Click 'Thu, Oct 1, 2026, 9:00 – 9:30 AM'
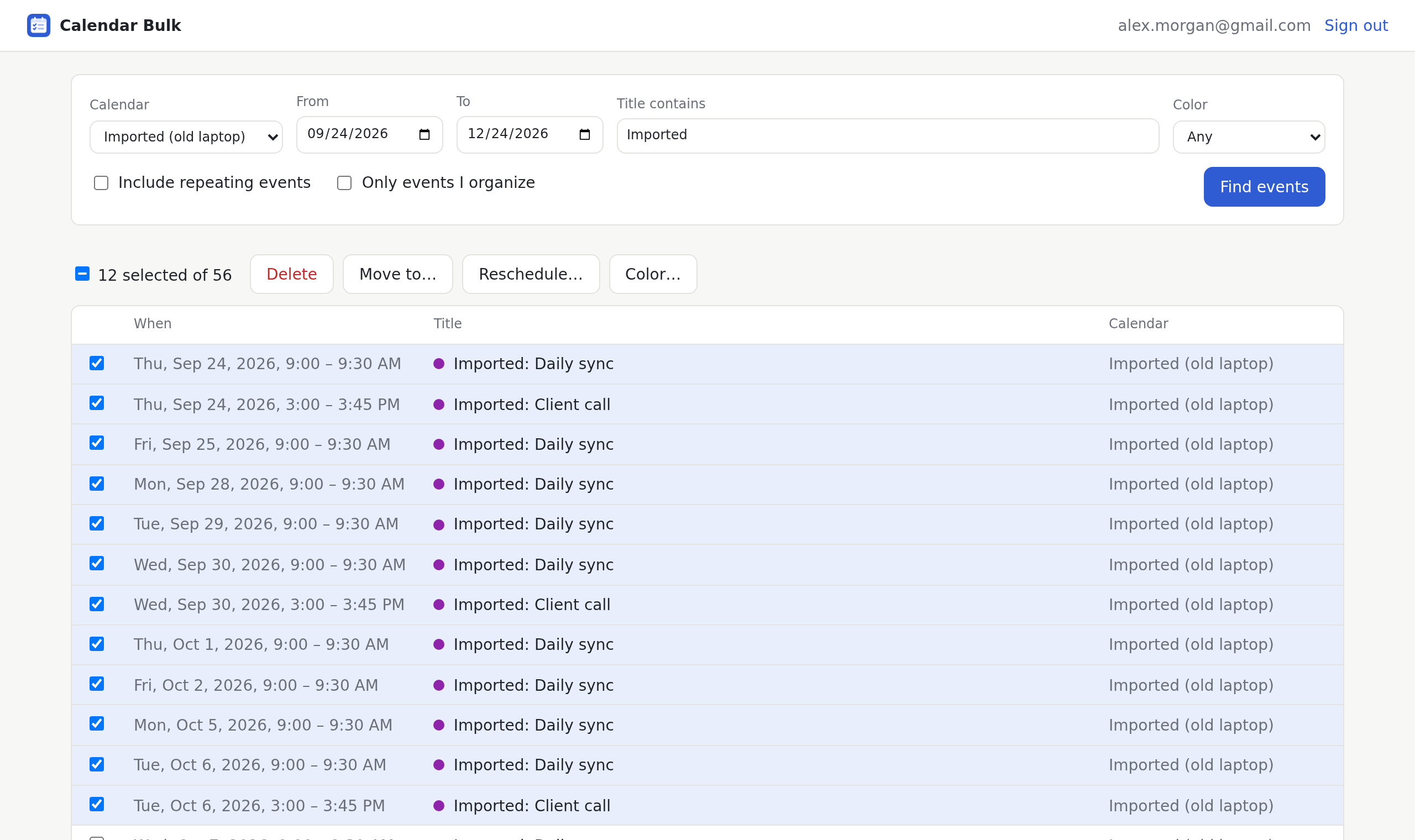Screen dimensions: 1415x840 pos(261,644)
